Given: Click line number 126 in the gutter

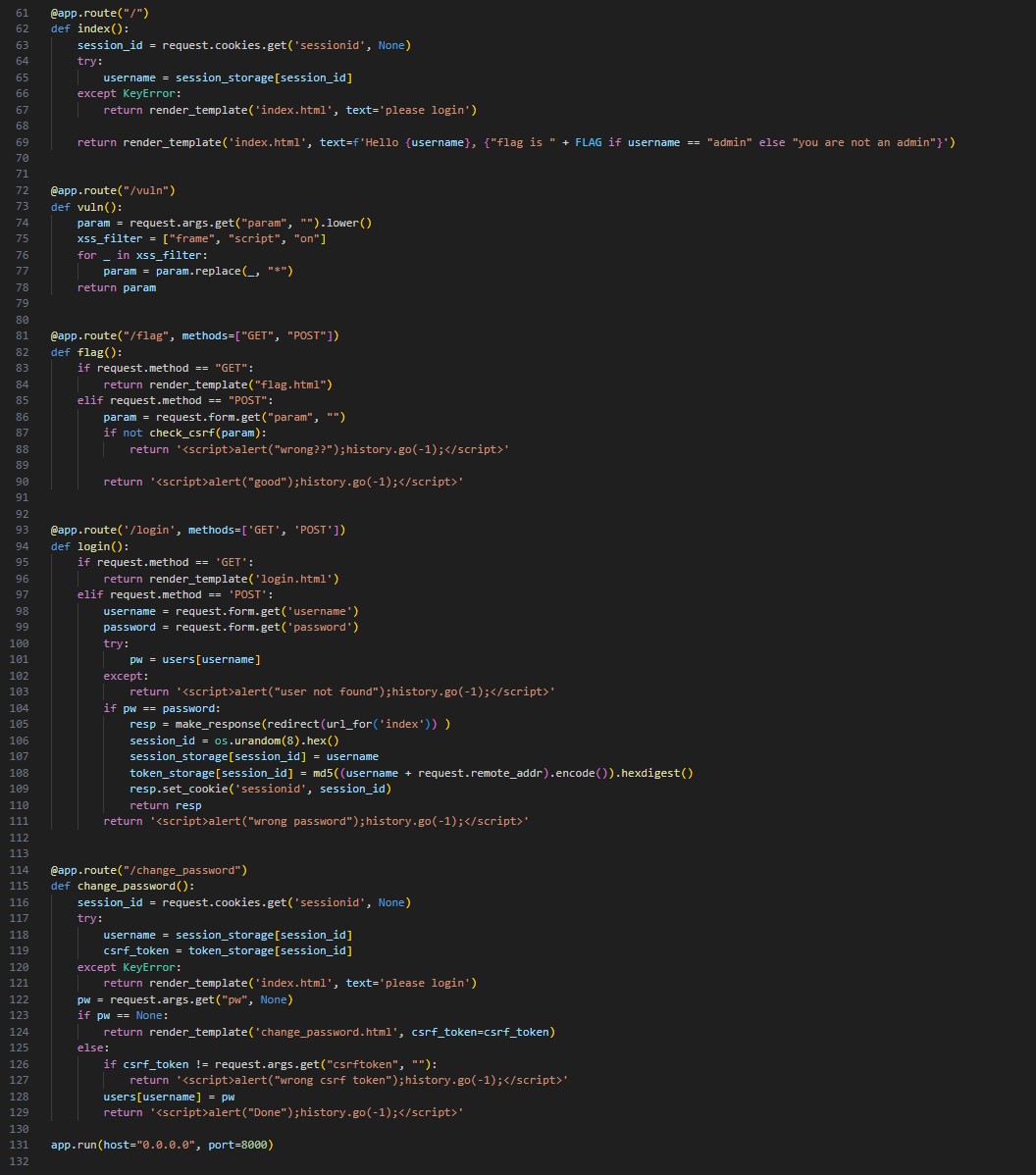Looking at the screenshot, I should [19, 1064].
